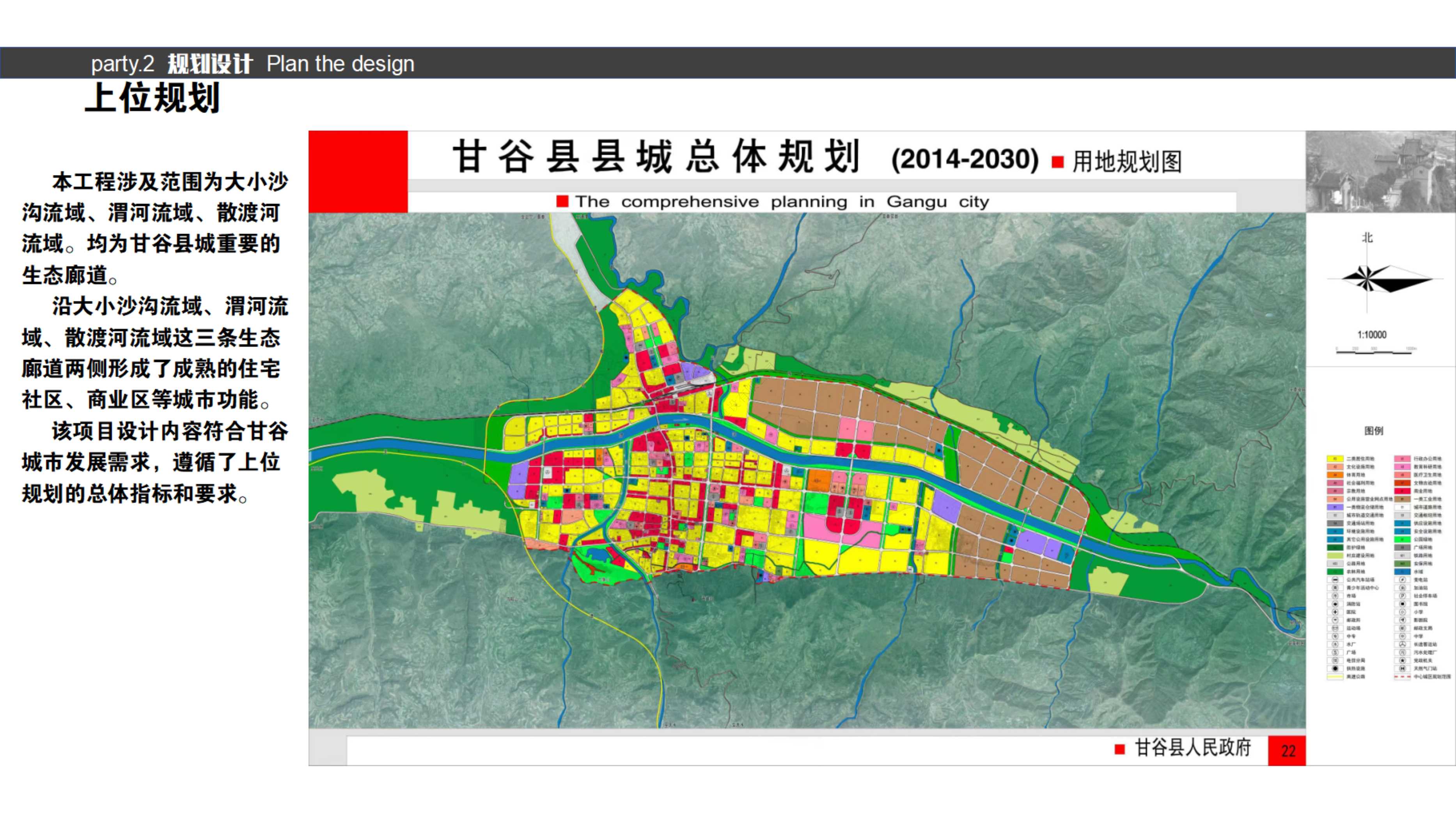Click the 运动场 sports field legend icon
Viewport: 1456px width, 819px height.
coord(1335,629)
